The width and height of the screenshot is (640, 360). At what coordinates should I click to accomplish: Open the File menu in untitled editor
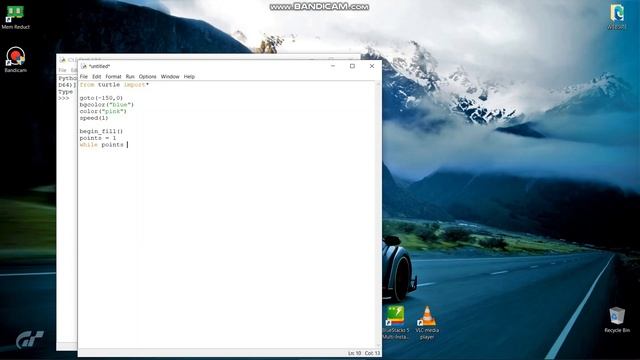point(84,77)
